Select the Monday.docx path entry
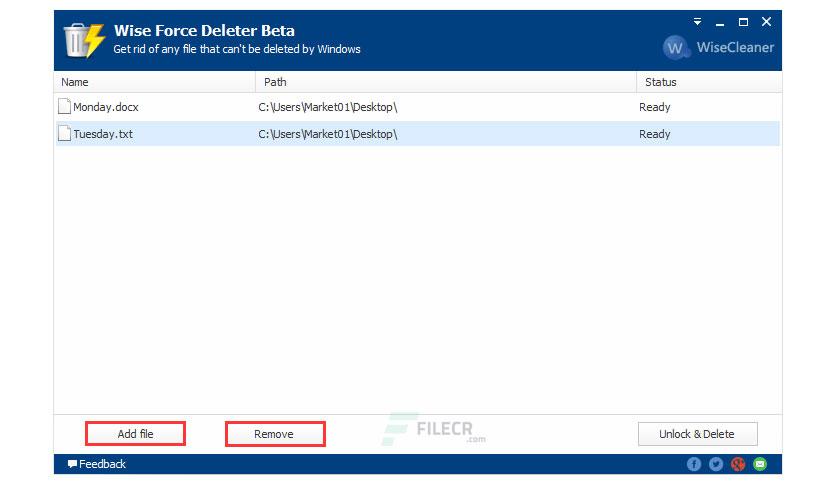 click(x=328, y=107)
